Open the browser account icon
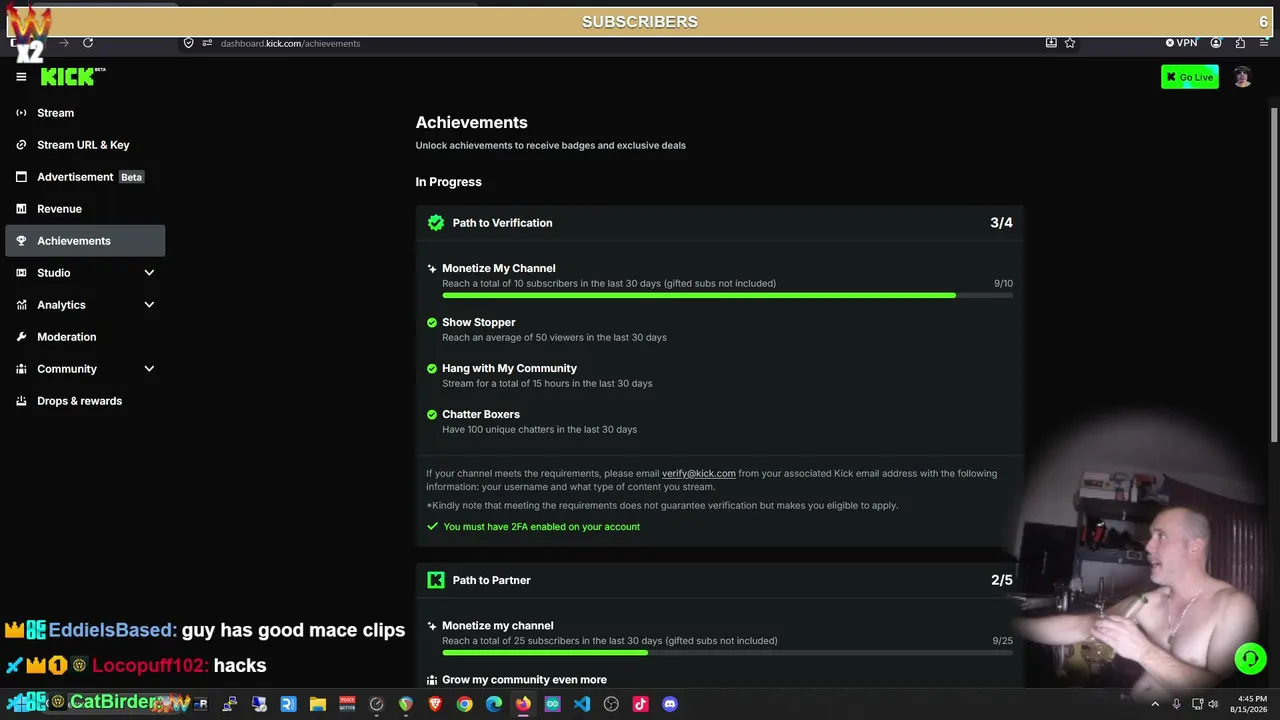The width and height of the screenshot is (1280, 720). [x=1216, y=43]
